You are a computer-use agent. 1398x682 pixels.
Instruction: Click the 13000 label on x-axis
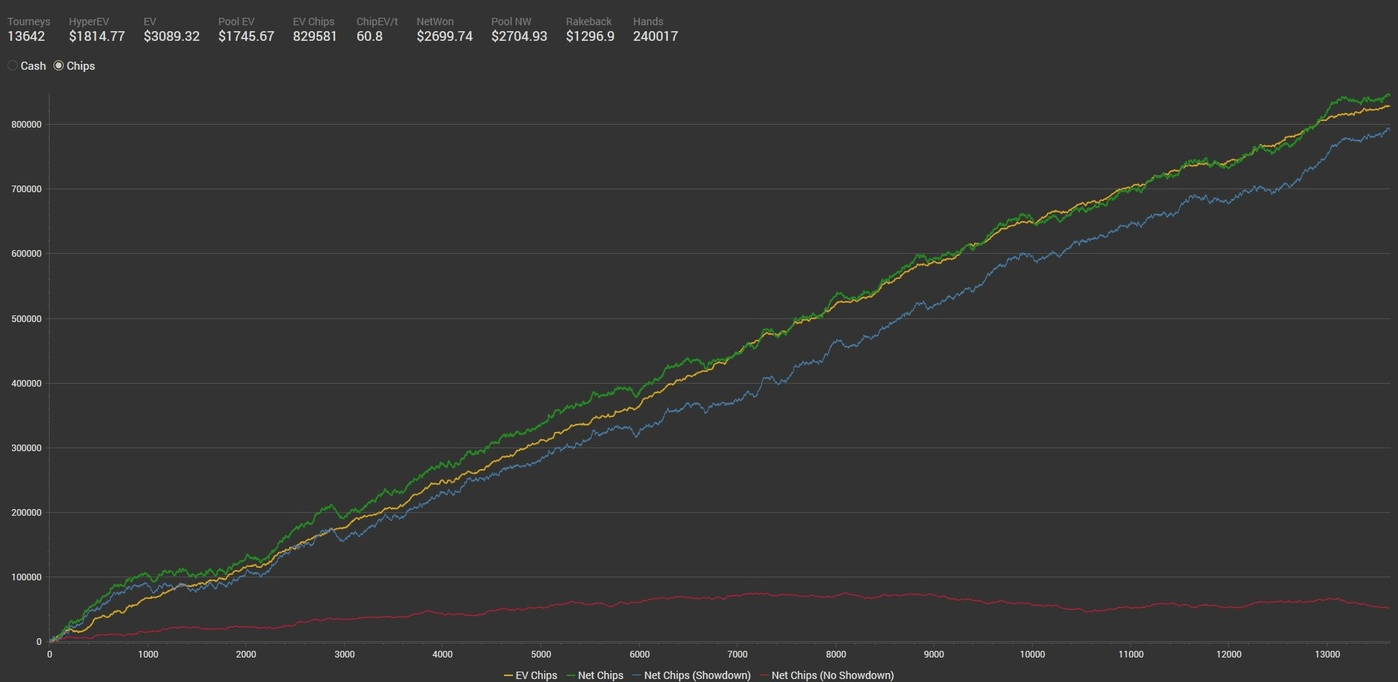[x=1327, y=655]
